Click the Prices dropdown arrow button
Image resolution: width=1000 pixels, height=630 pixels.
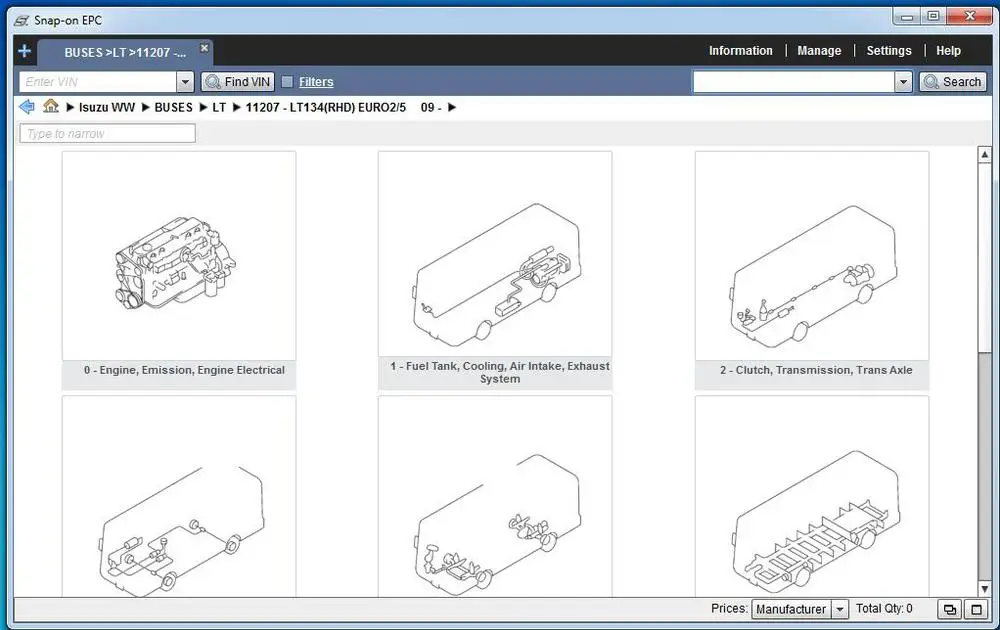pos(840,609)
